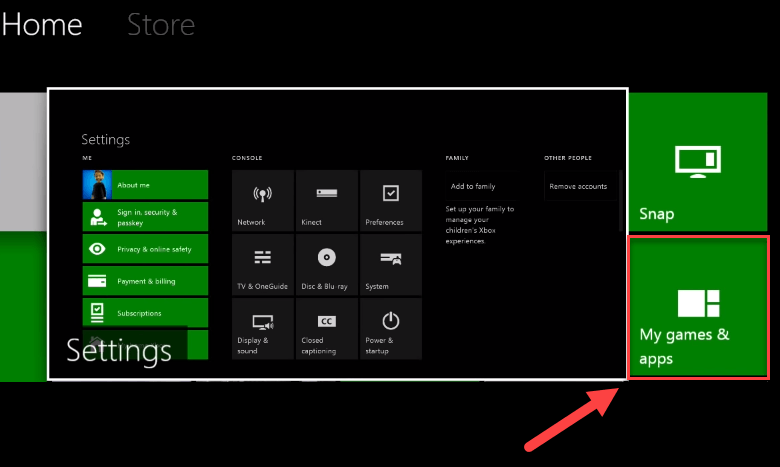Go to the Home tab
The image size is (780, 467).
coord(41,24)
